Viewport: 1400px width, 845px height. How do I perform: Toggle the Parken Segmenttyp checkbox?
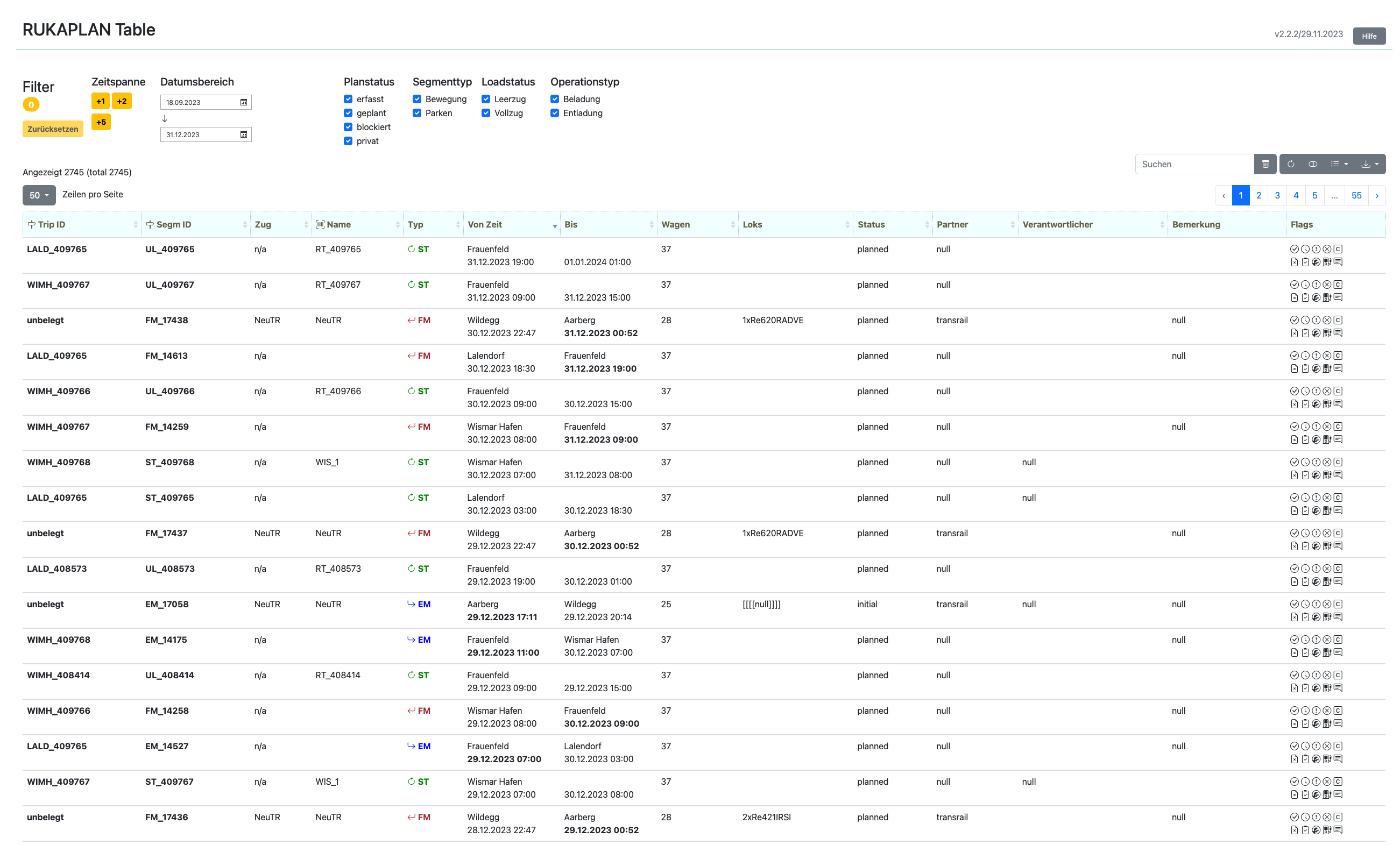(x=417, y=113)
